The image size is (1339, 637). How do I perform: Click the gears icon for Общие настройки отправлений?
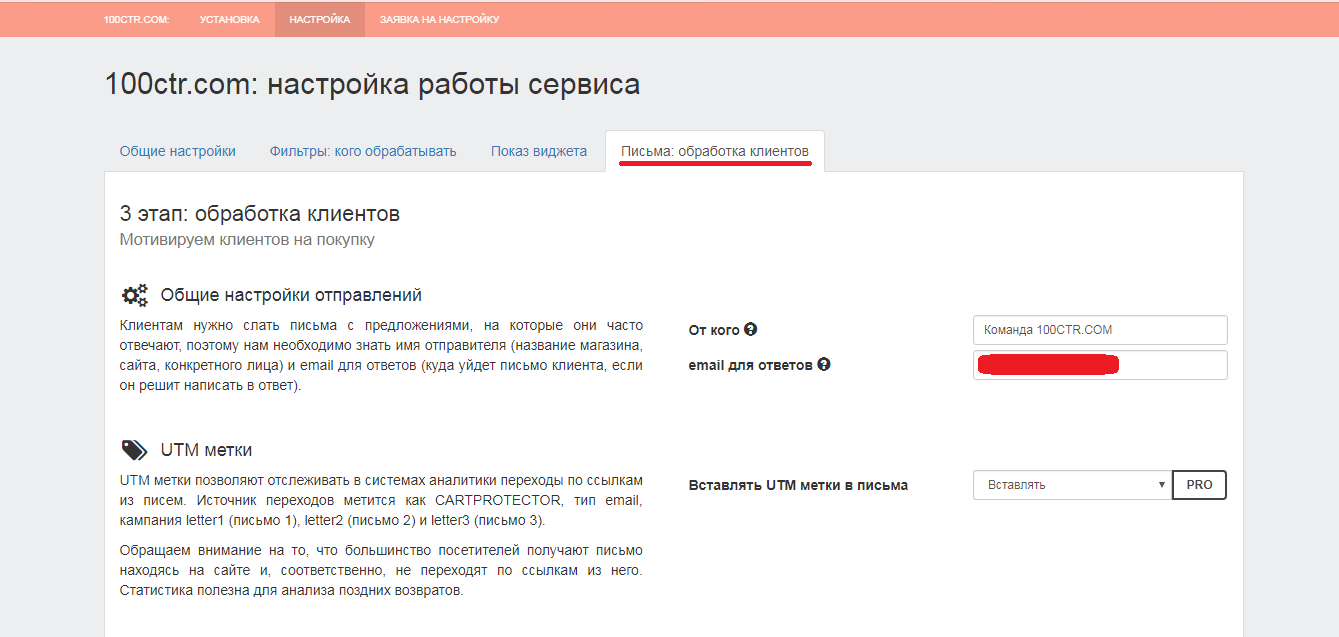pos(134,295)
